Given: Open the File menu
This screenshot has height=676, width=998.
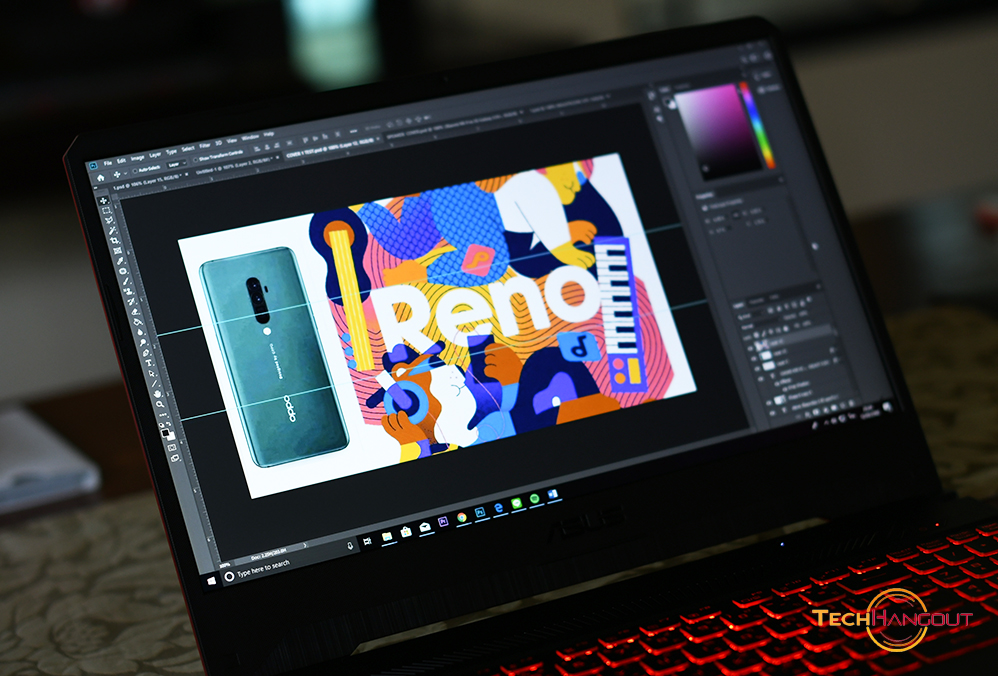Looking at the screenshot, I should pos(108,163).
